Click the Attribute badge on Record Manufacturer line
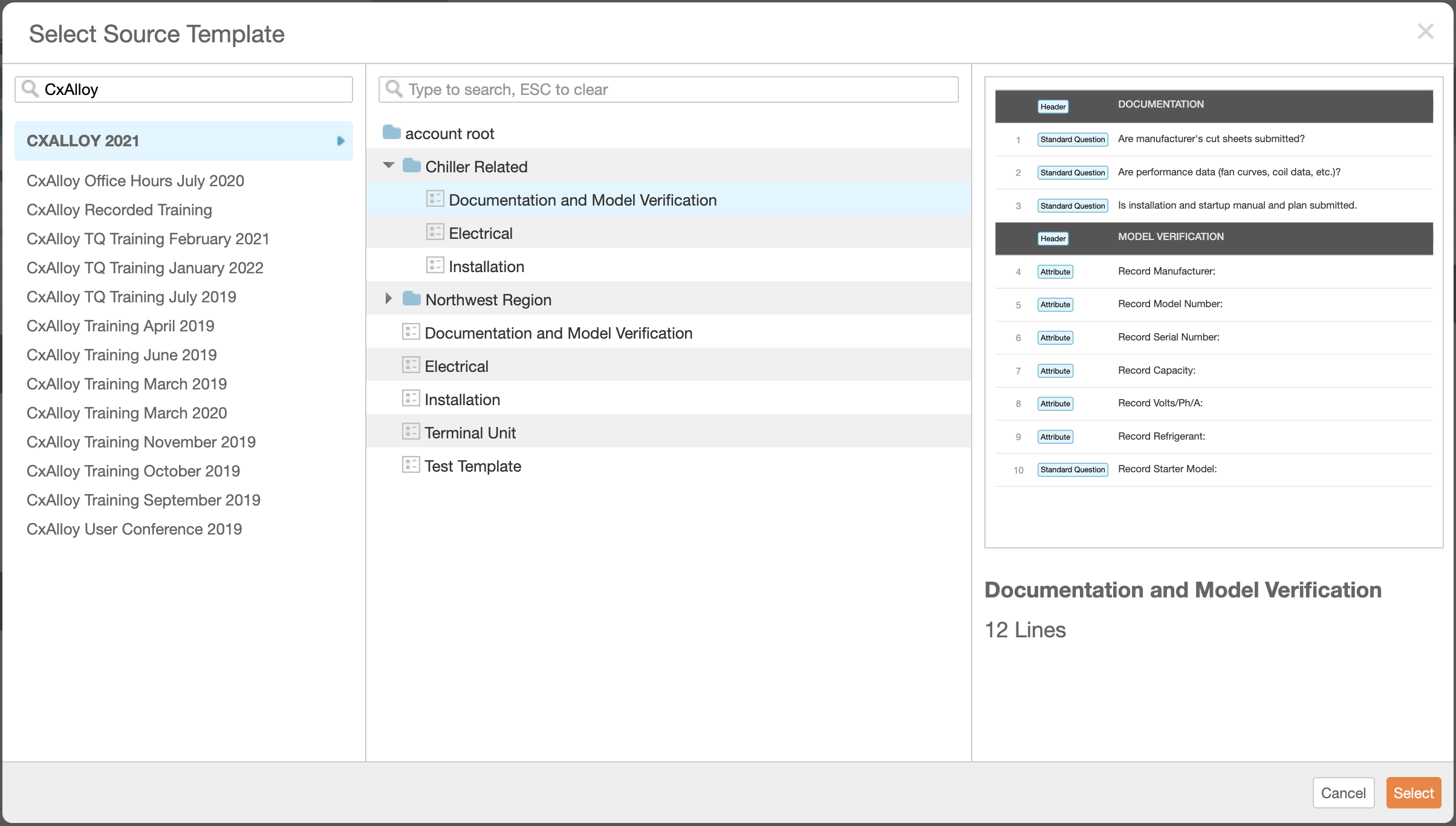 pos(1055,272)
